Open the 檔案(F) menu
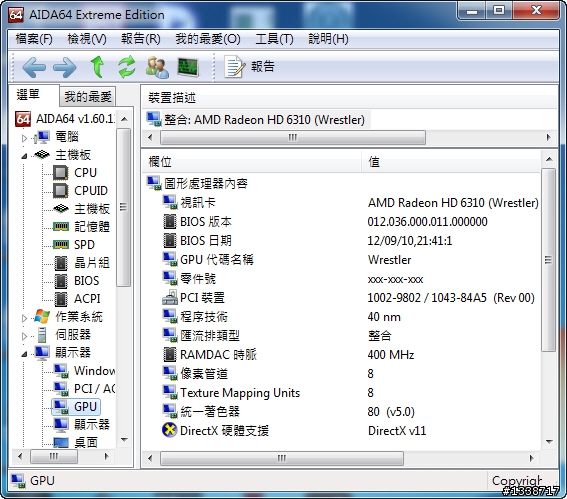This screenshot has height=499, width=567. tap(34, 39)
